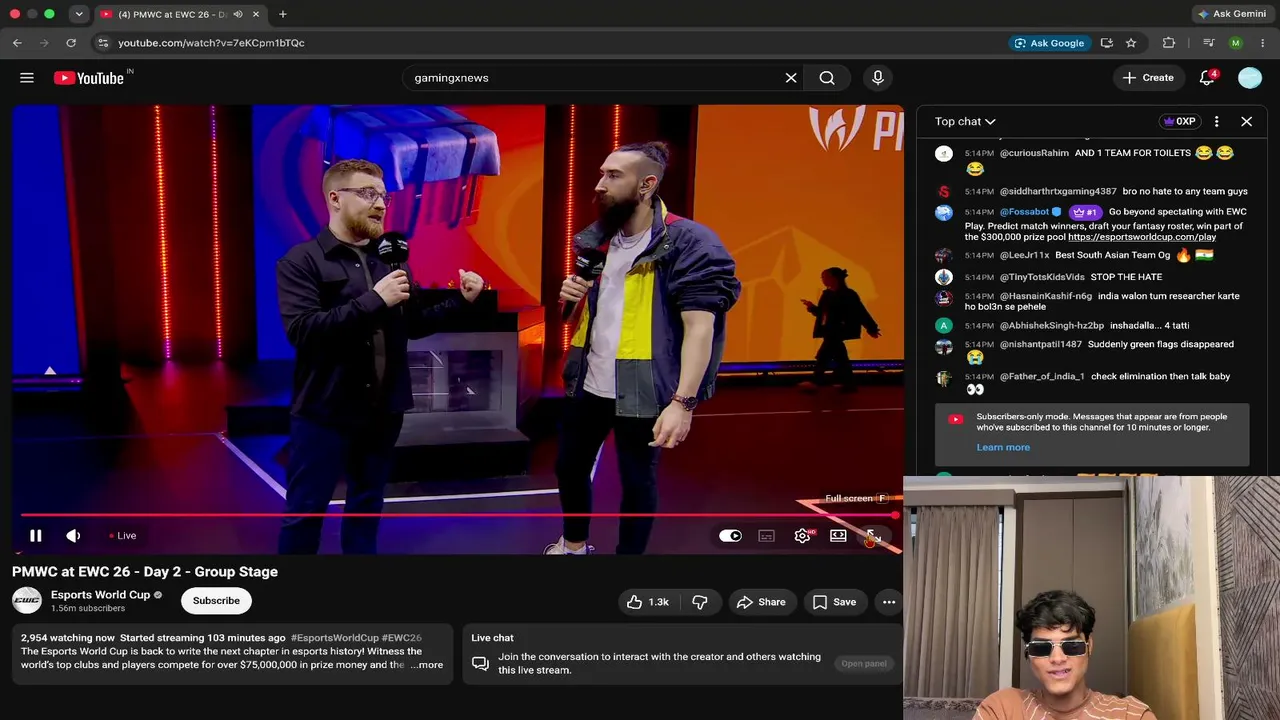Go back with the browser back arrow
Screen dimensions: 1280x720
coord(17,43)
